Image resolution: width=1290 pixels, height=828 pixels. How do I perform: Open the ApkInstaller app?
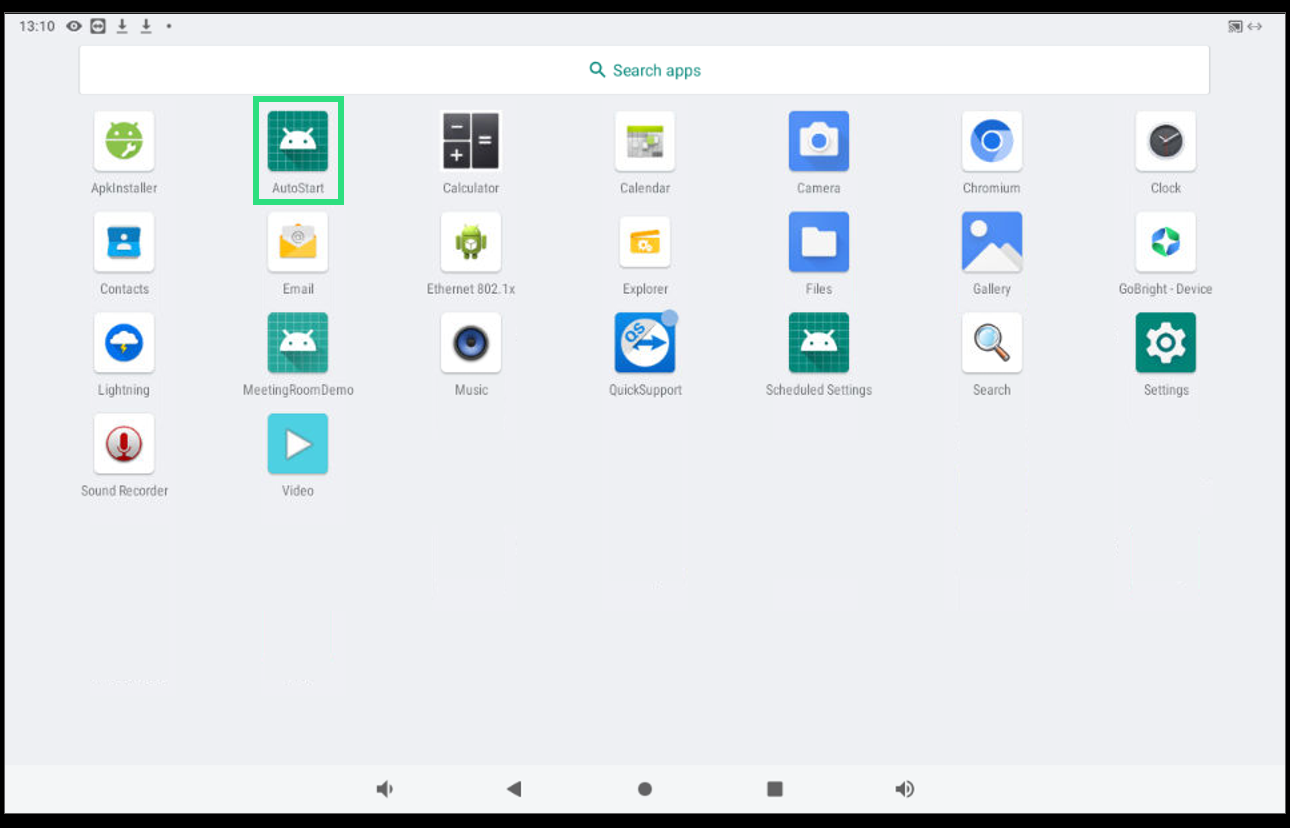tap(124, 141)
